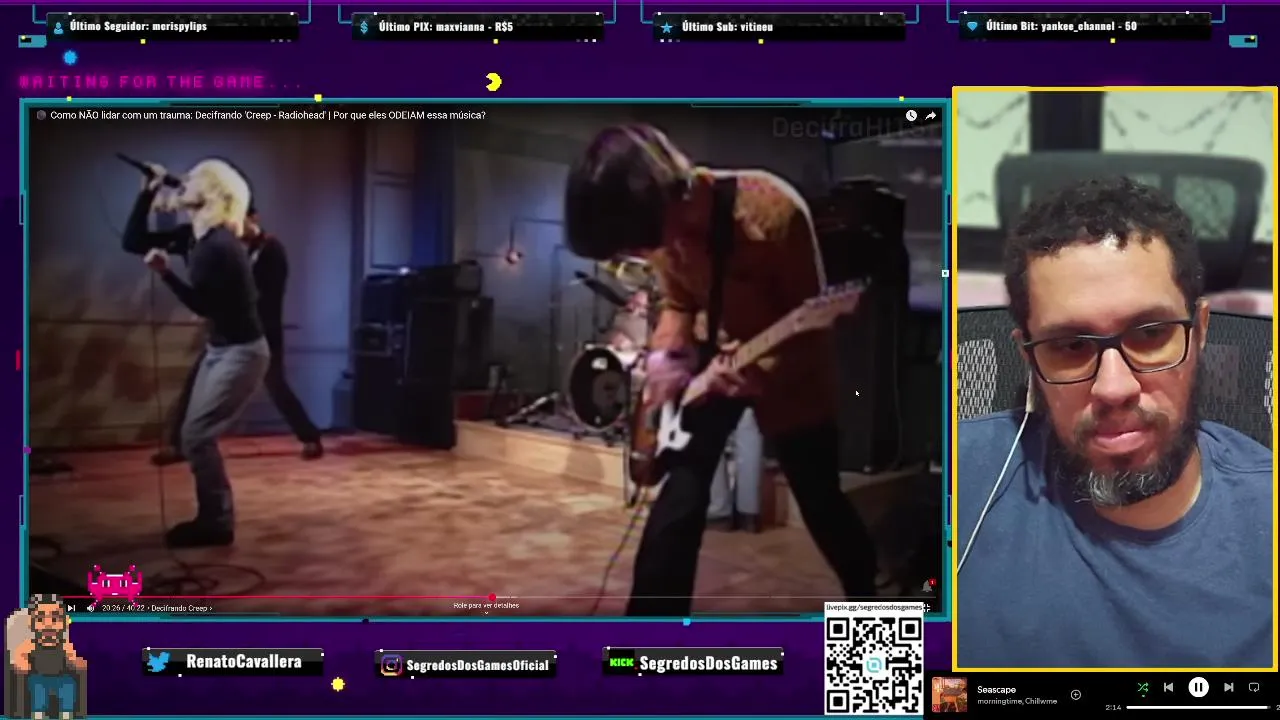Screen dimensions: 1280x720
Task: Skip to next track in Spotify
Action: coord(1229,688)
